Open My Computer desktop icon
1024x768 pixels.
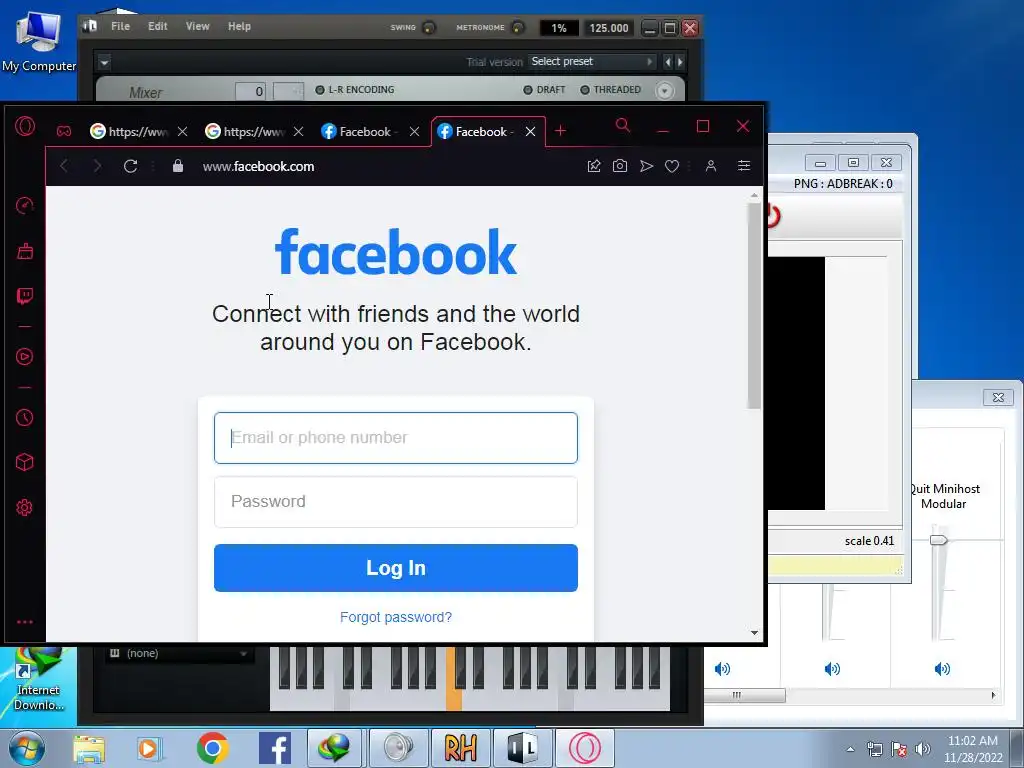pyautogui.click(x=39, y=40)
